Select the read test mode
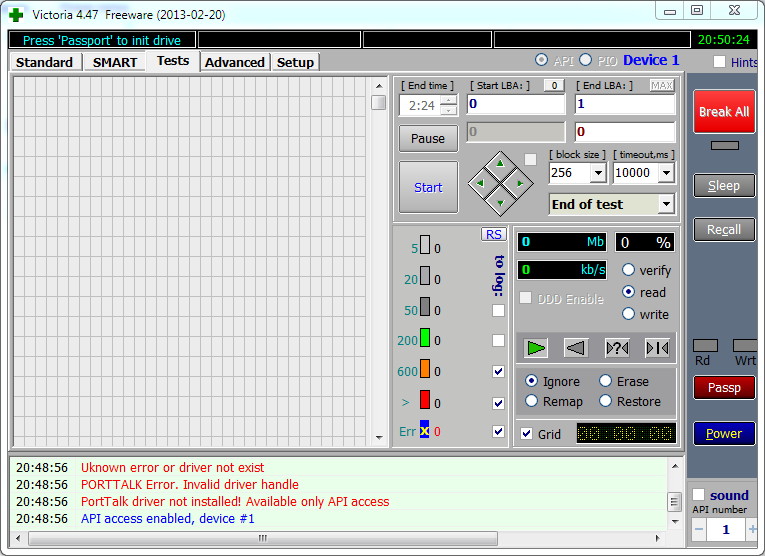 coord(628,292)
